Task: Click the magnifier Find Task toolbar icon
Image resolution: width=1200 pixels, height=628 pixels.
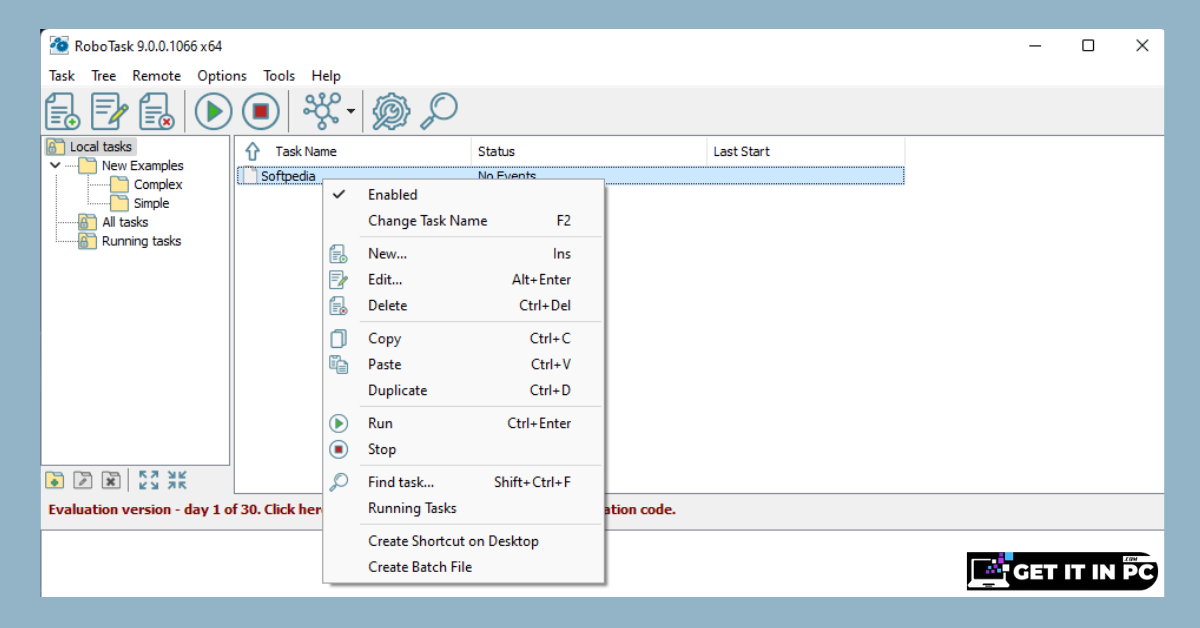Action: (438, 111)
